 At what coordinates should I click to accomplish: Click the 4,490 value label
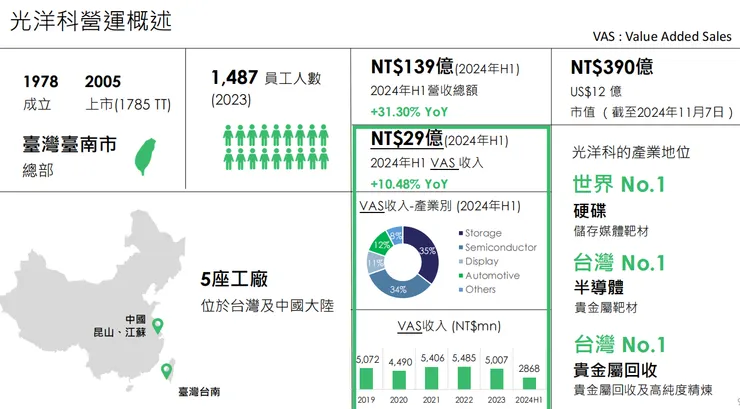(400, 362)
